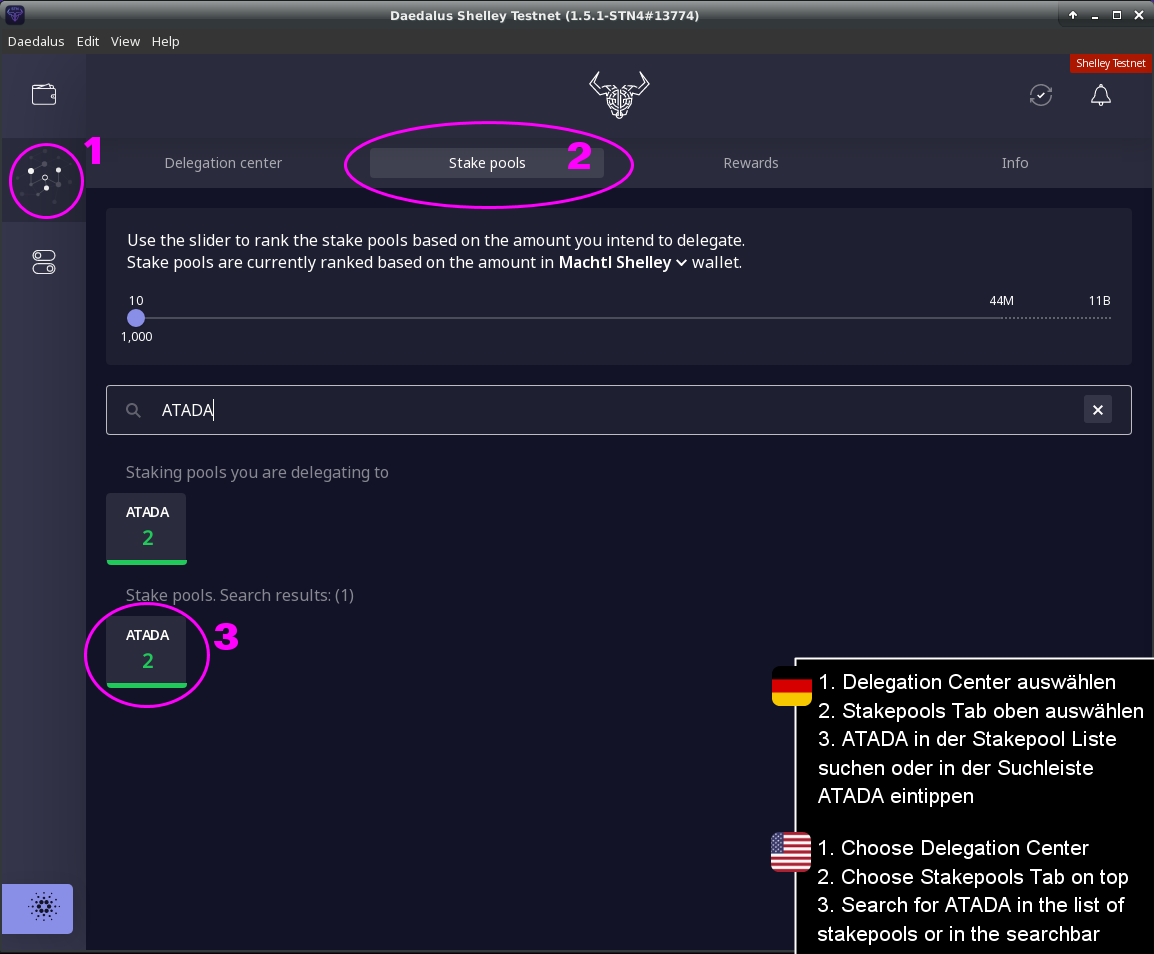Open the notifications bell icon
This screenshot has width=1154, height=954.
pos(1100,95)
